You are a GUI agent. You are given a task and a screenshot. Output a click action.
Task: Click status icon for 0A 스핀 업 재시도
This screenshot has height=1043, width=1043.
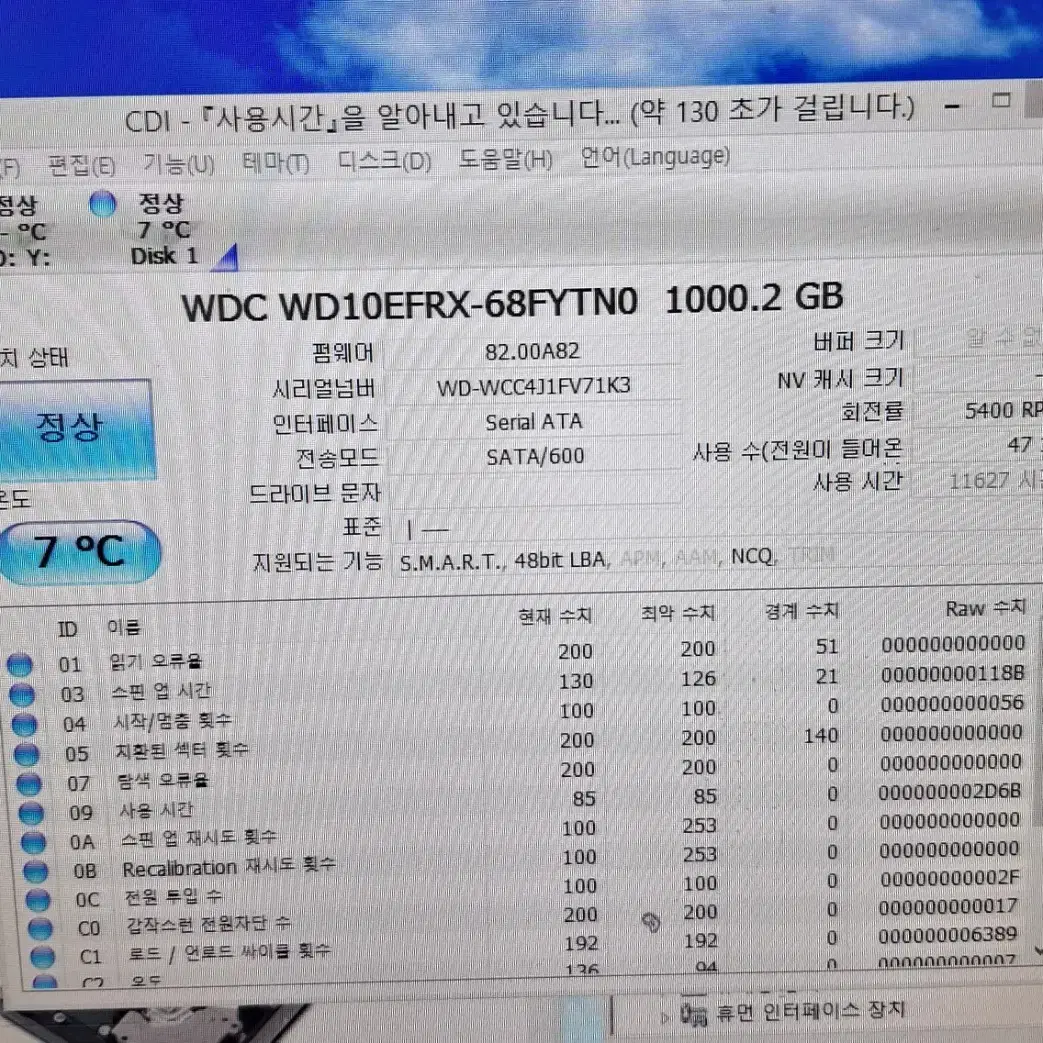[x=33, y=842]
